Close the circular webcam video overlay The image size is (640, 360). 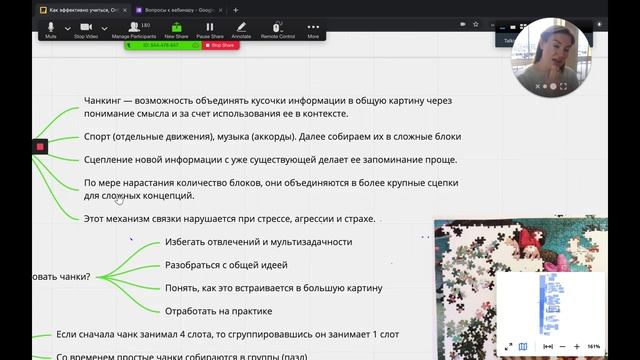[x=538, y=87]
